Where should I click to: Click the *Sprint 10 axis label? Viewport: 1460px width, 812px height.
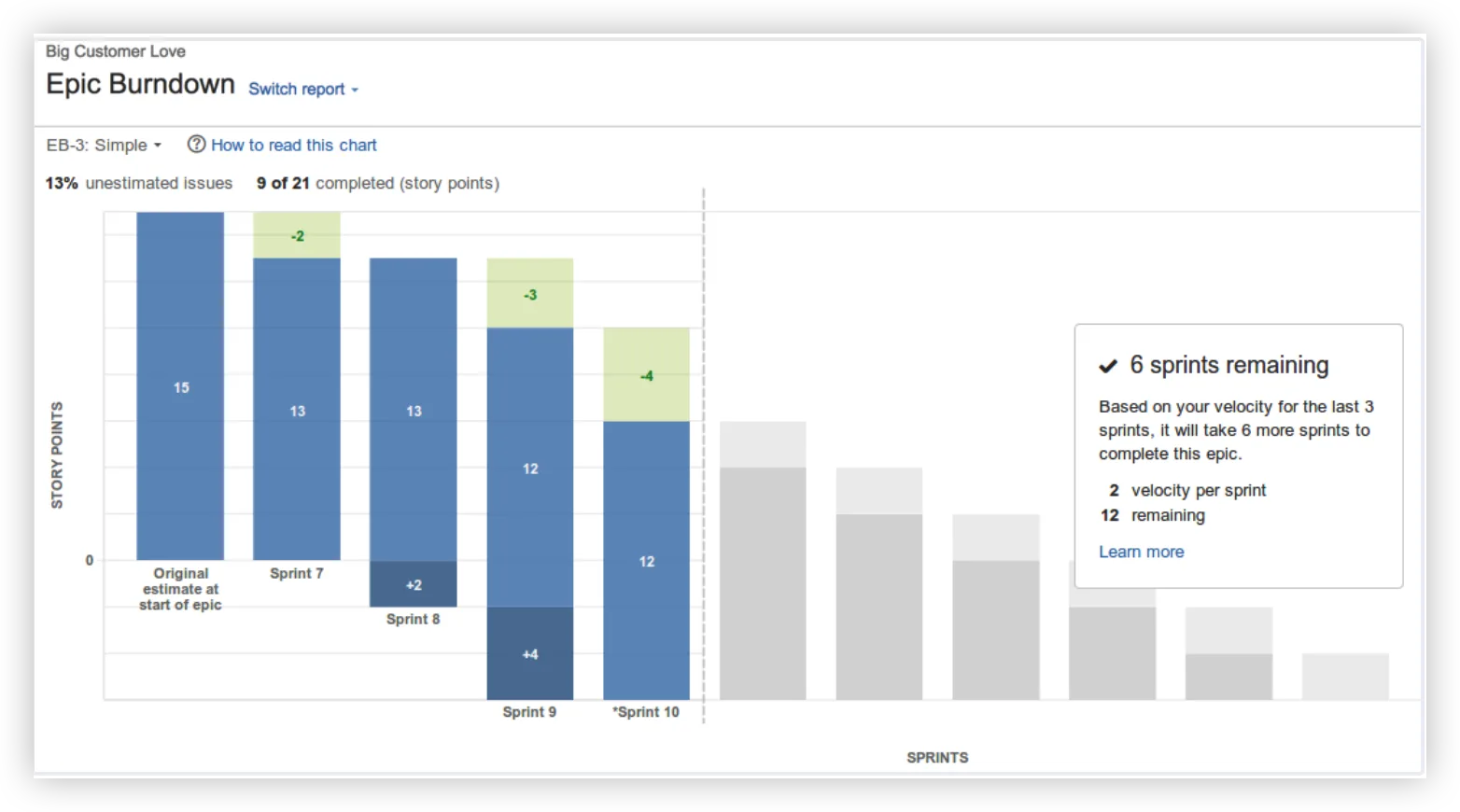(646, 711)
